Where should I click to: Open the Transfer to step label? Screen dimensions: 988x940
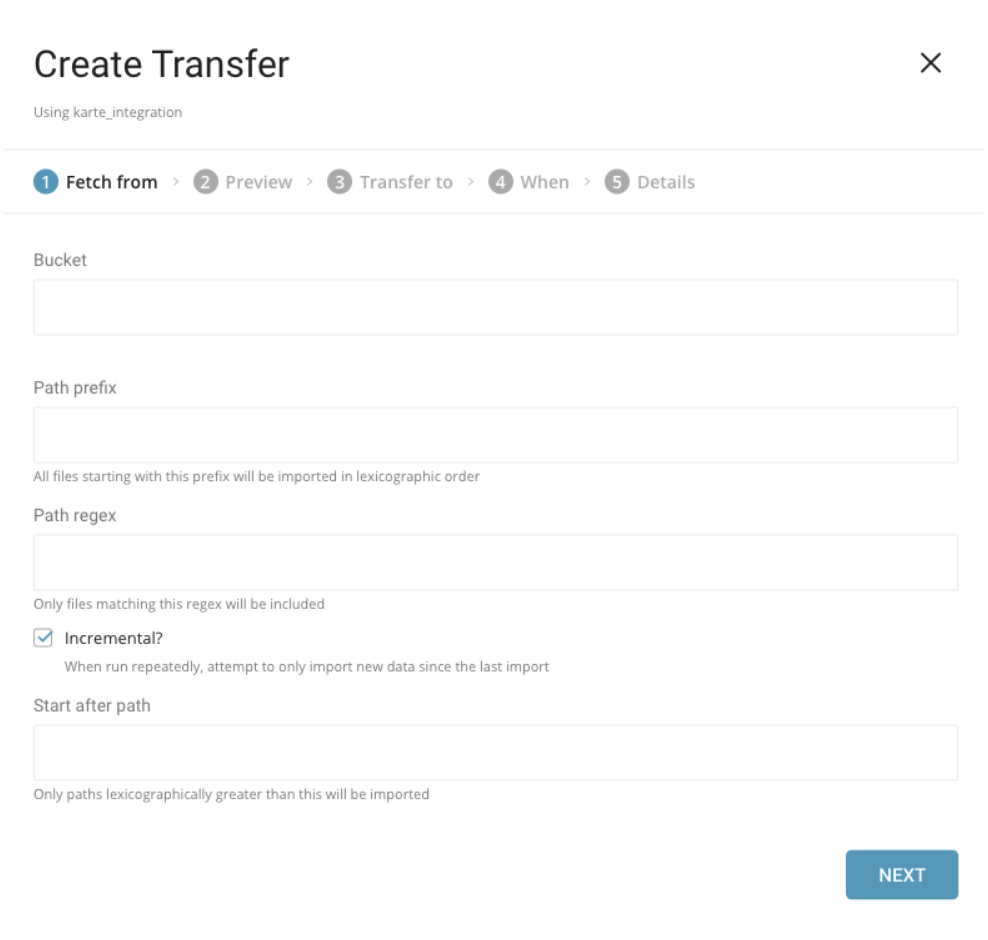(406, 182)
